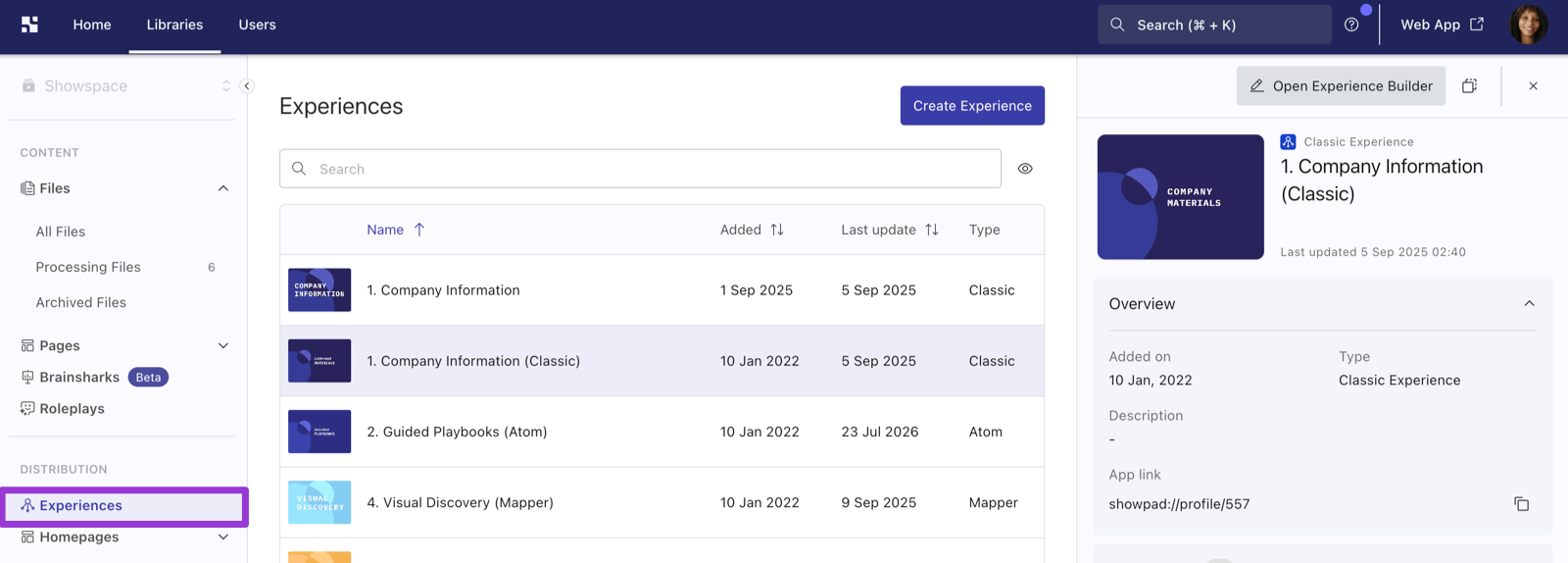Click the Mapper type cell
Screen dimensions: 1568x563
994,502
